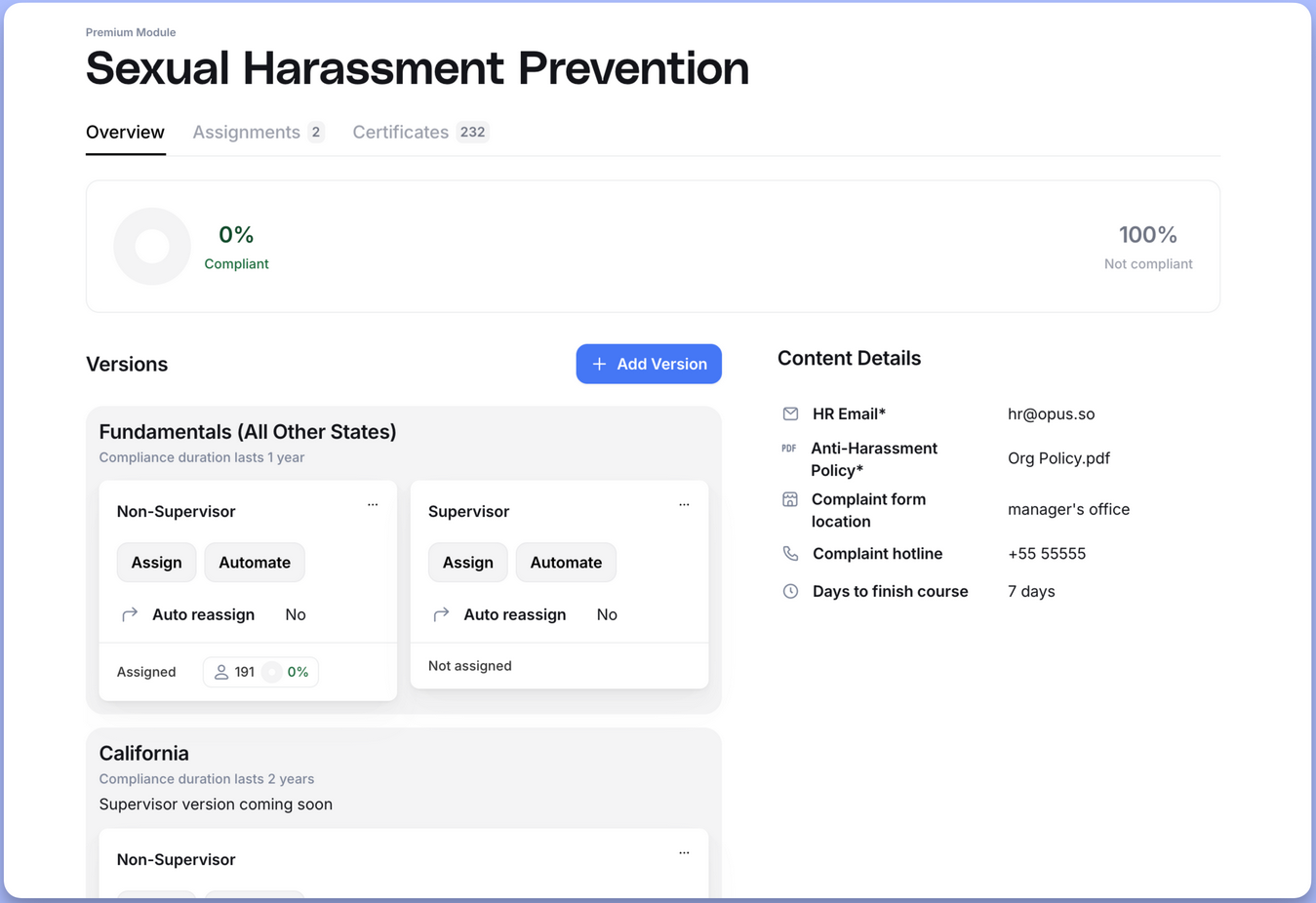This screenshot has height=903, width=1316.
Task: Click Assign in the Supervisor card
Action: (468, 563)
